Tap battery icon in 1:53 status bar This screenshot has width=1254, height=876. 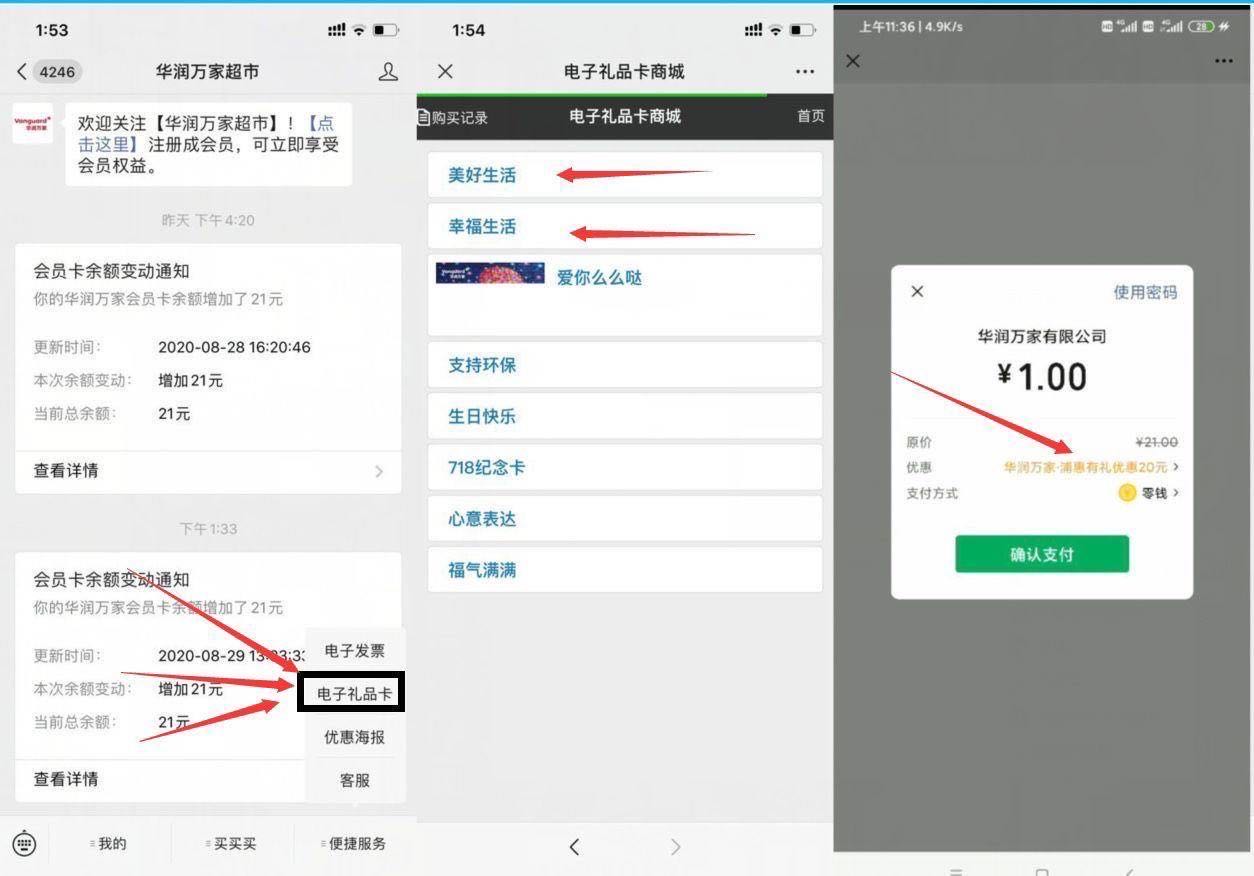[385, 30]
